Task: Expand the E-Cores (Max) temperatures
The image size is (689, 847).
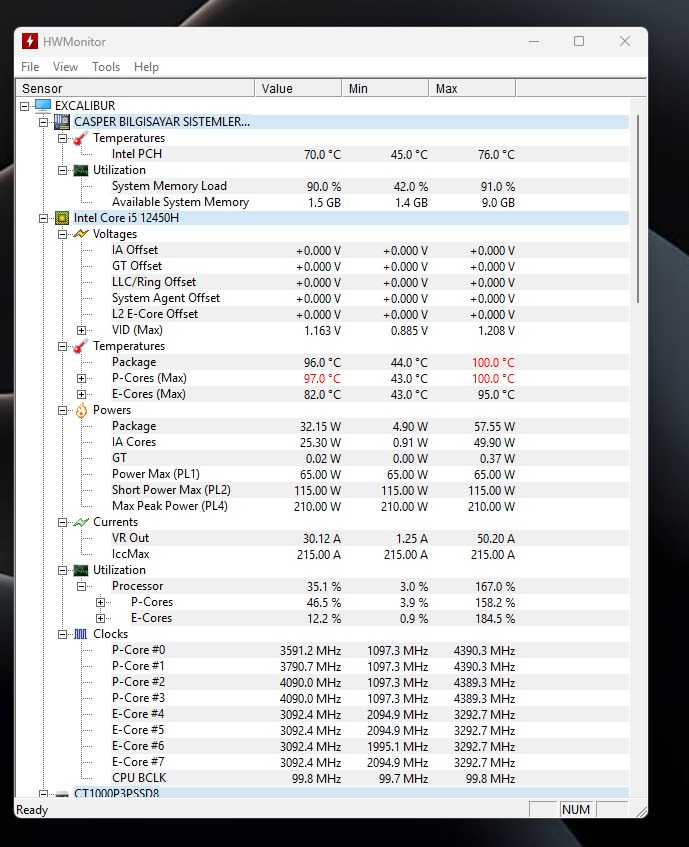Action: click(x=81, y=394)
